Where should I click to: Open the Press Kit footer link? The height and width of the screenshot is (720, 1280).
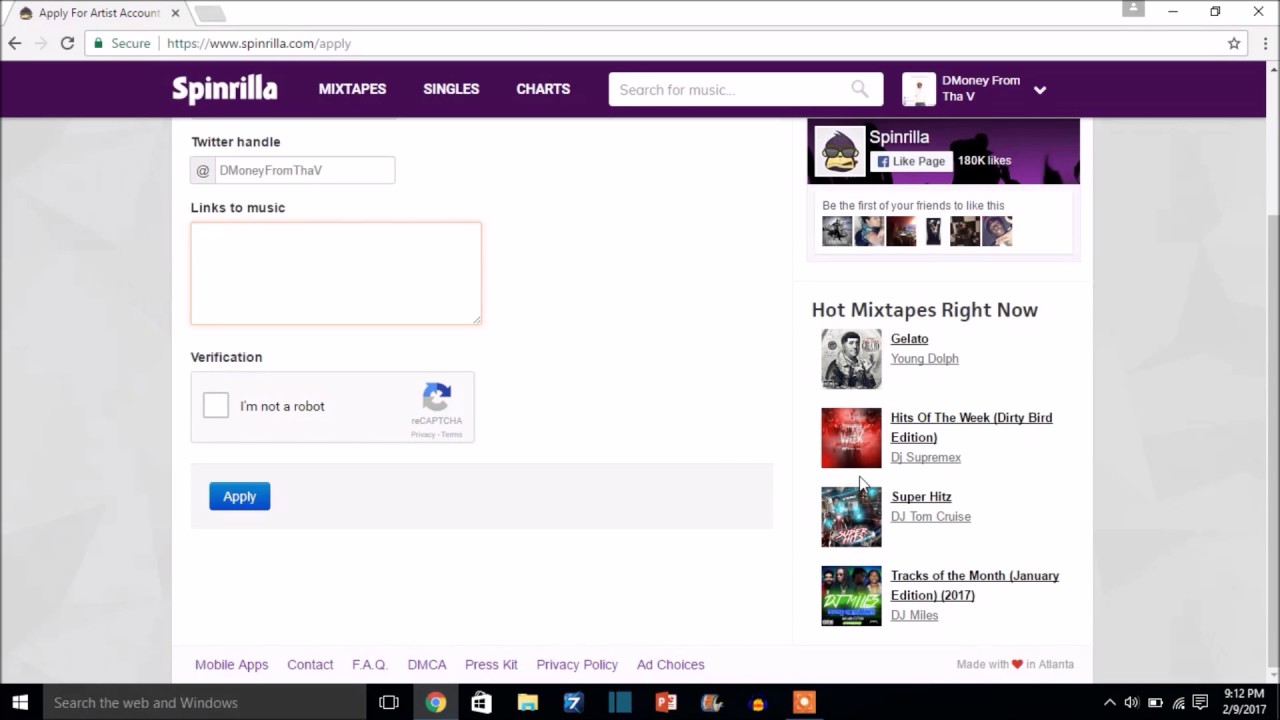pyautogui.click(x=491, y=664)
